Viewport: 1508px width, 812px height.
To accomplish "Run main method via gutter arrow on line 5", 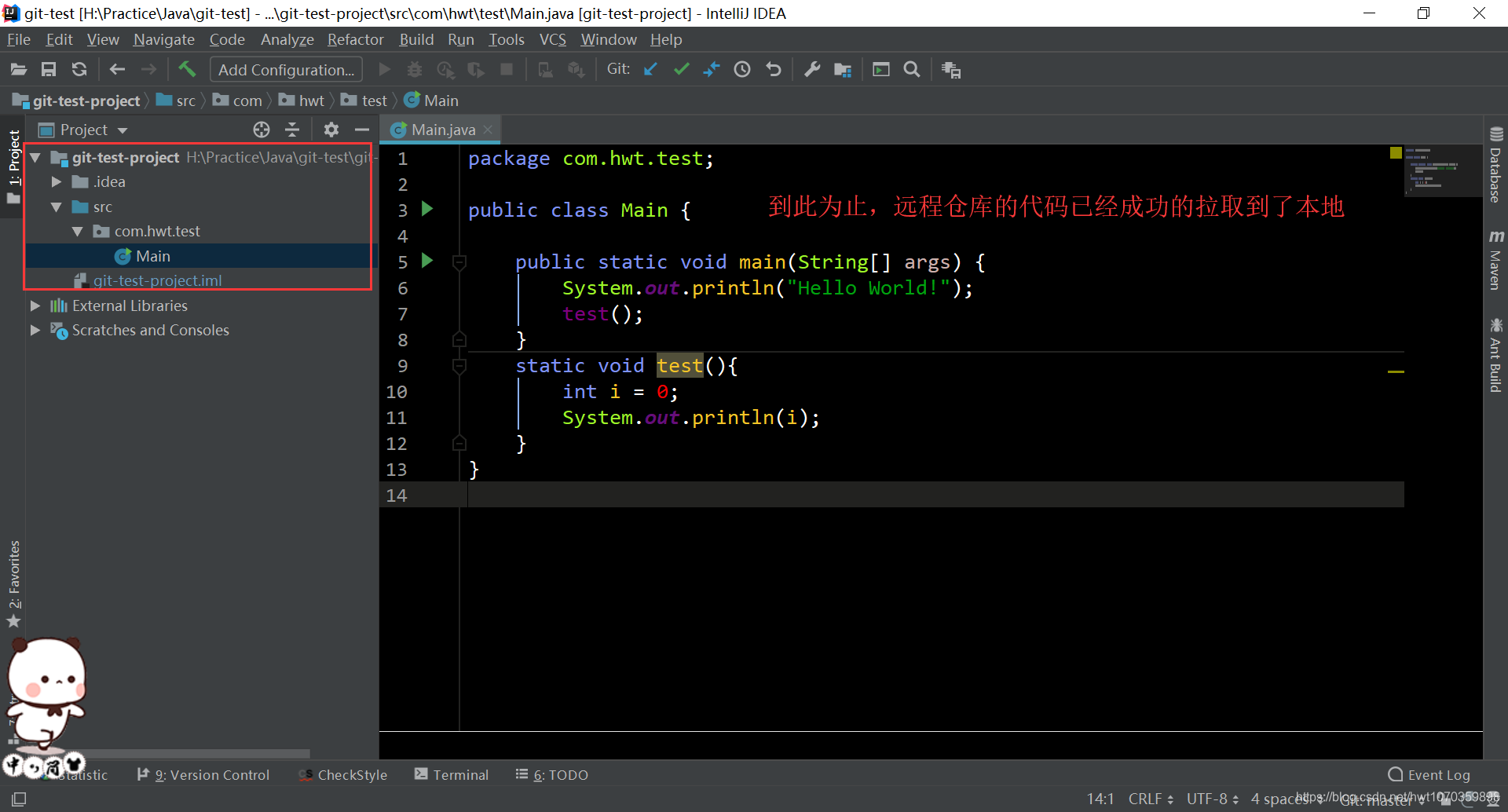I will (427, 261).
